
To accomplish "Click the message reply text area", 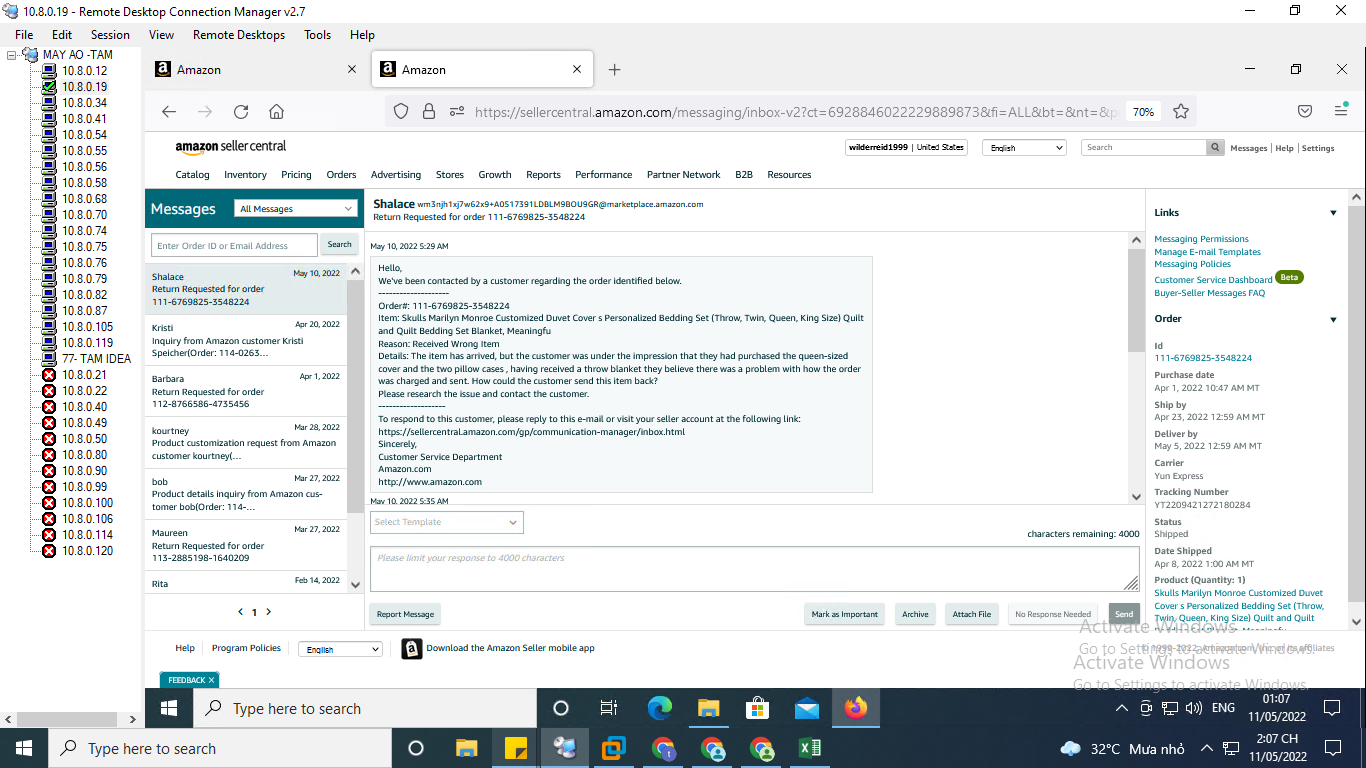I will click(x=754, y=569).
